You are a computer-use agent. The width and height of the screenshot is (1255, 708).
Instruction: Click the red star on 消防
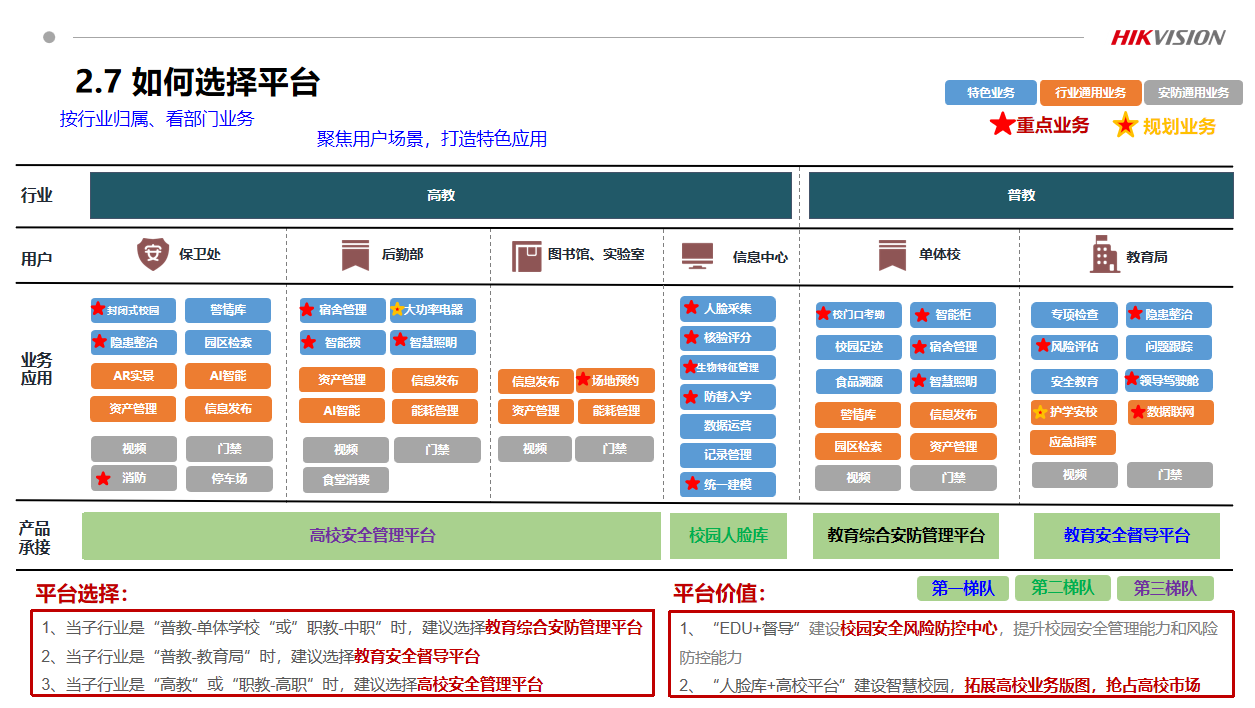(x=103, y=478)
